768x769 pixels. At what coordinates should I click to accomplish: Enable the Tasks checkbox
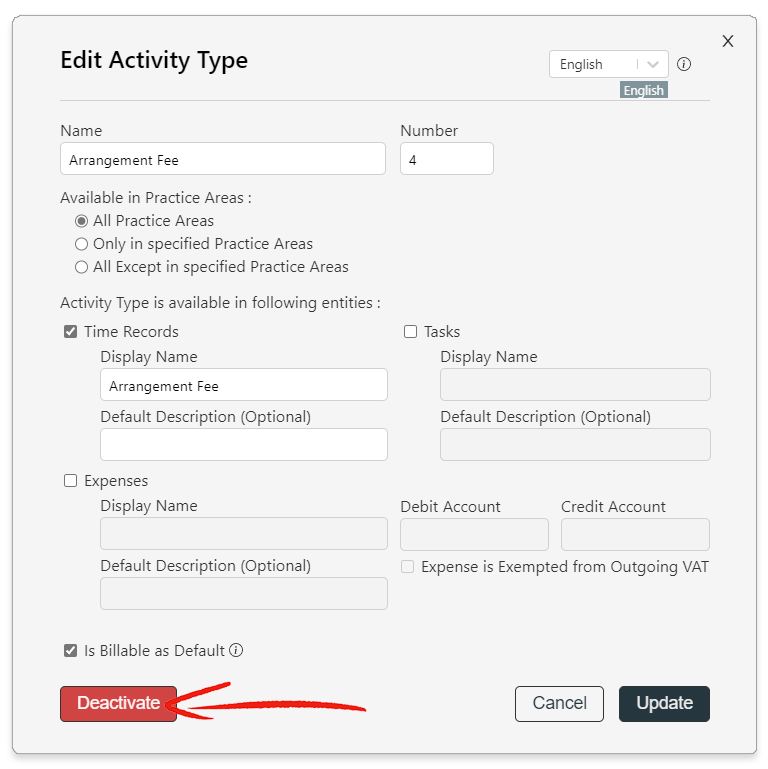click(x=410, y=332)
